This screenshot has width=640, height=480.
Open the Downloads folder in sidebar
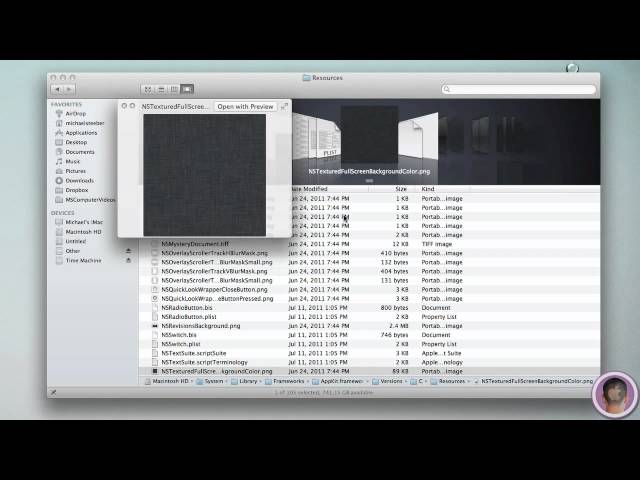pyautogui.click(x=79, y=180)
